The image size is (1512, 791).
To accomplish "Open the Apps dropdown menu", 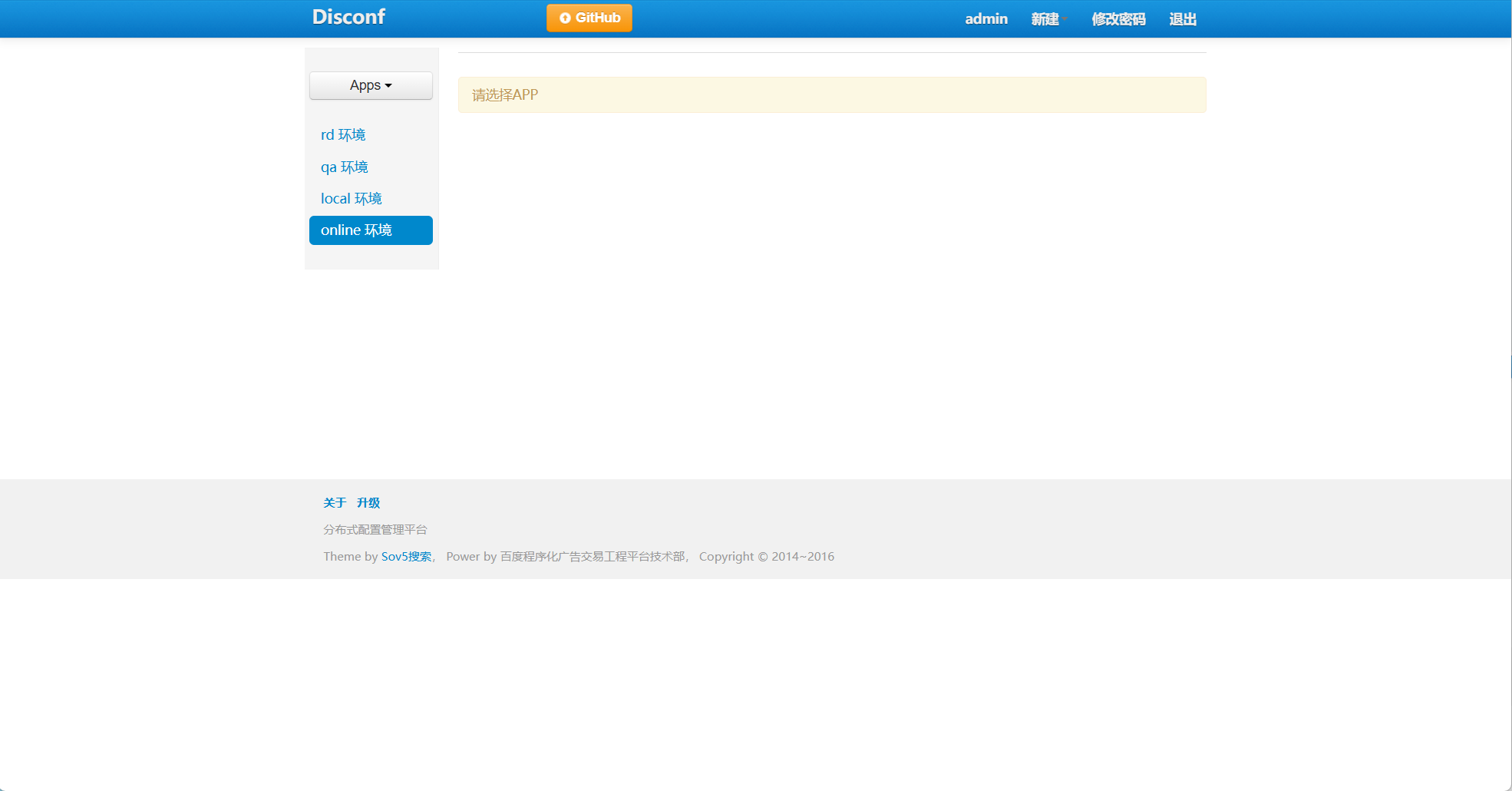I will click(371, 85).
